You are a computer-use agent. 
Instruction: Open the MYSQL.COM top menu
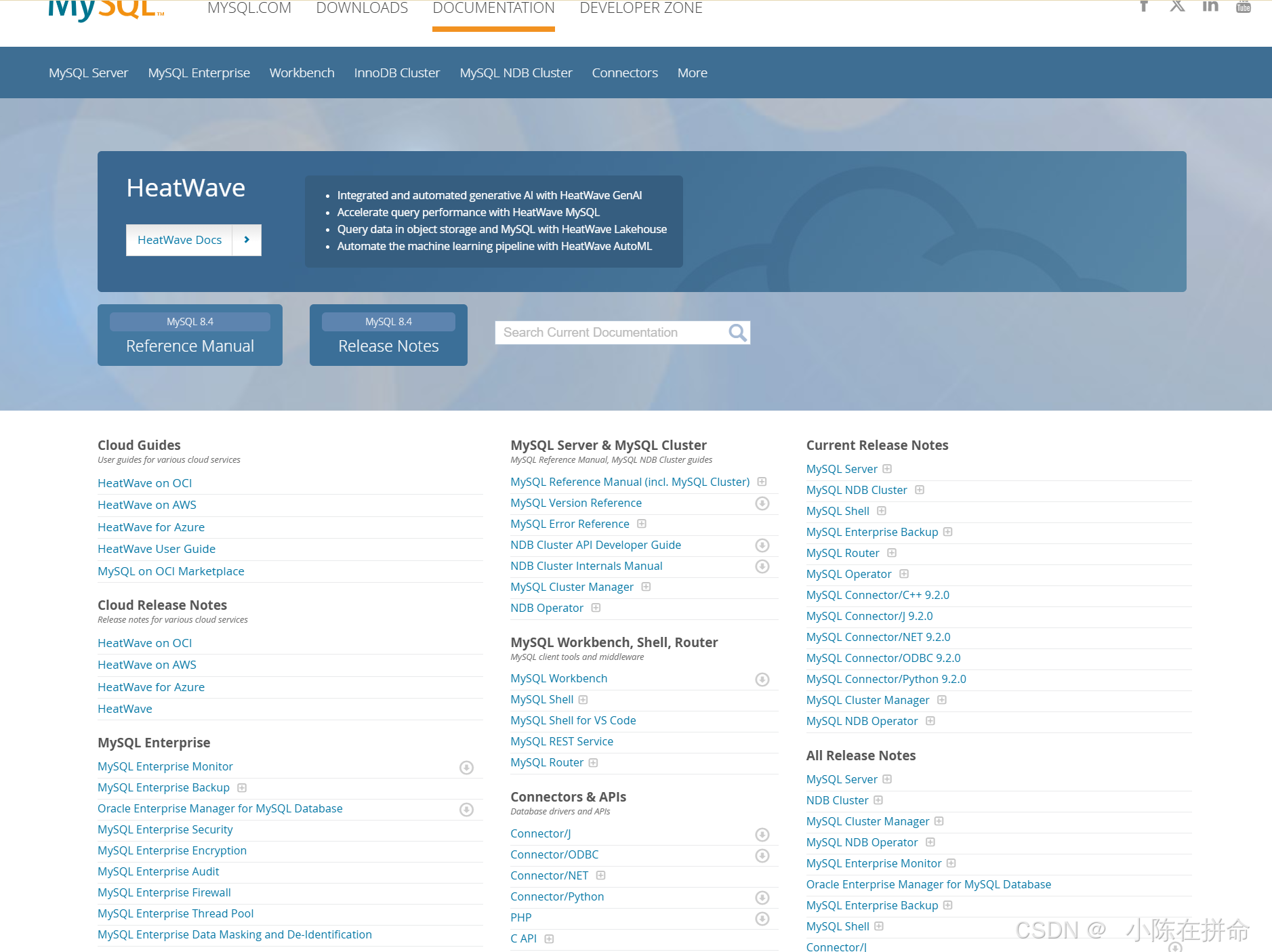(x=249, y=8)
